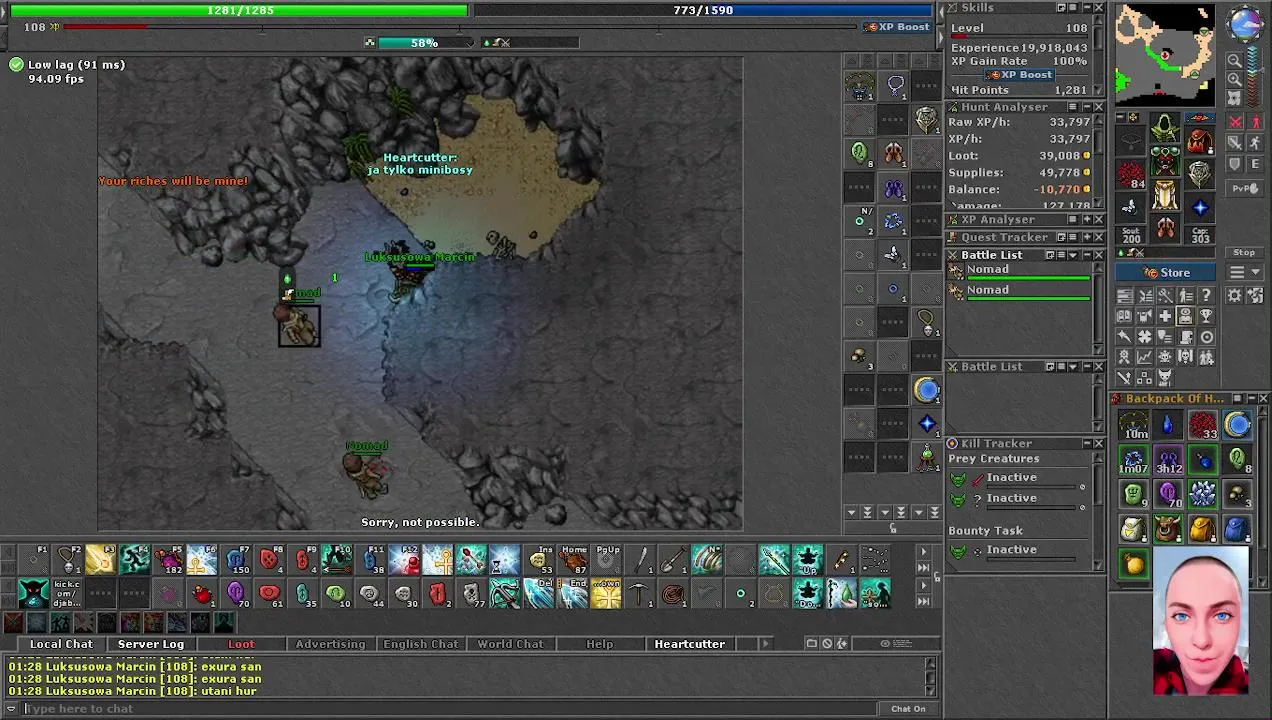Viewport: 1272px width, 720px height.
Task: Click the ammunition slot showing 84
Action: 1131,175
